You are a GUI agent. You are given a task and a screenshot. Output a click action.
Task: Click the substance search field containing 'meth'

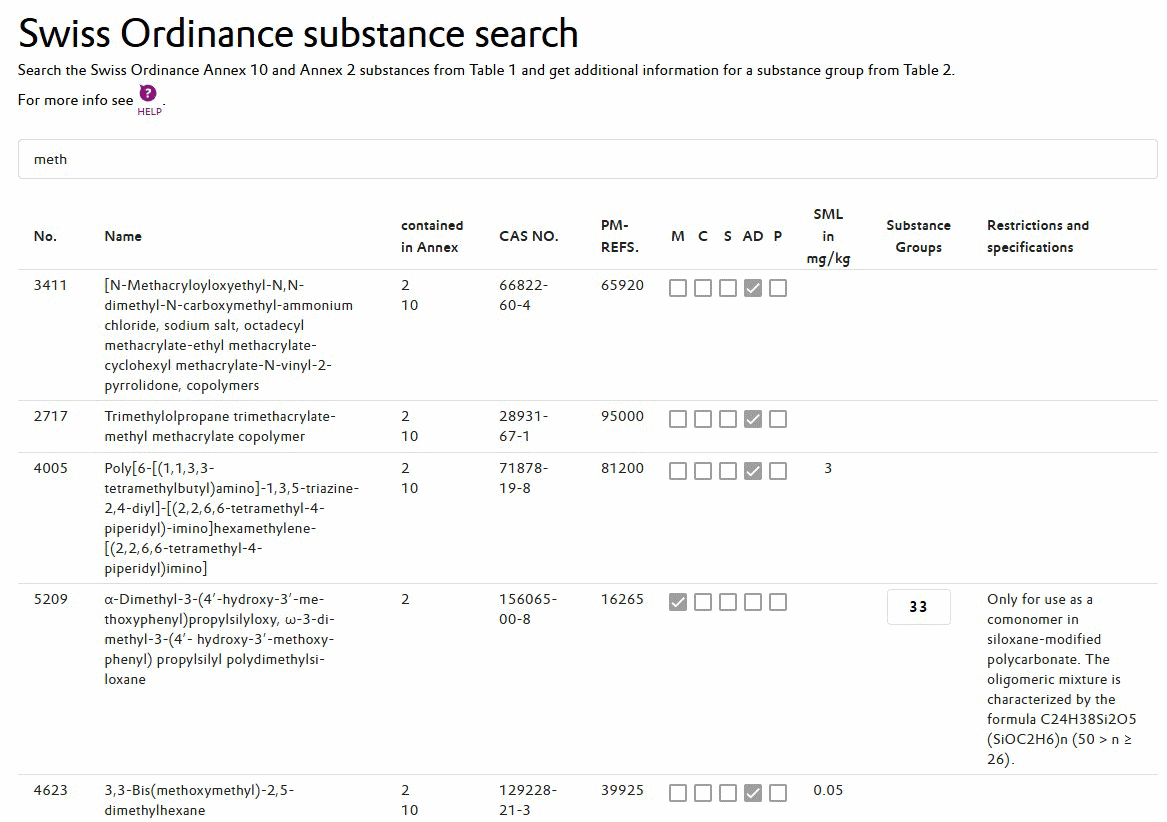587,159
